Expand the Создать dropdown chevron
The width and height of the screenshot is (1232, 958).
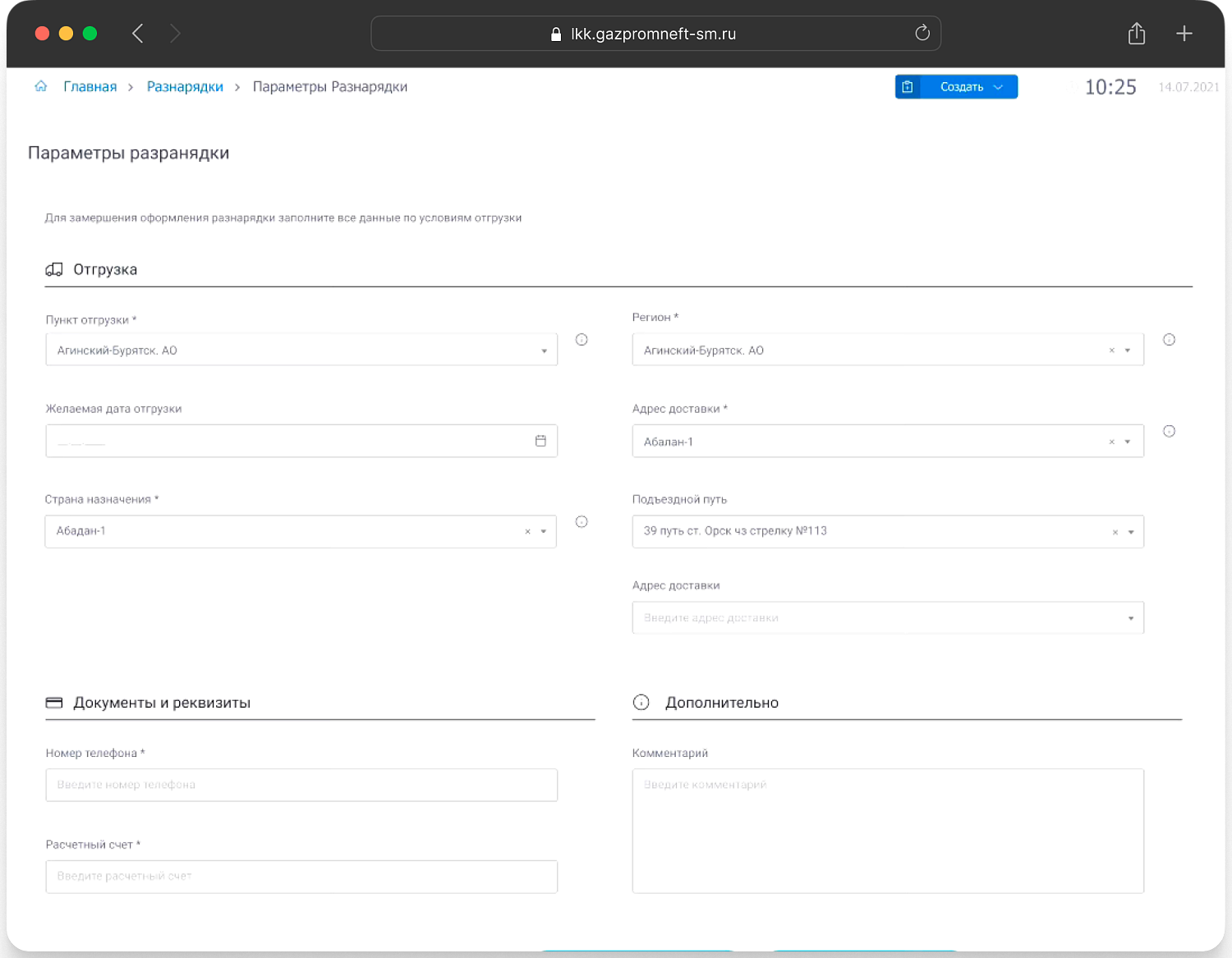(999, 87)
